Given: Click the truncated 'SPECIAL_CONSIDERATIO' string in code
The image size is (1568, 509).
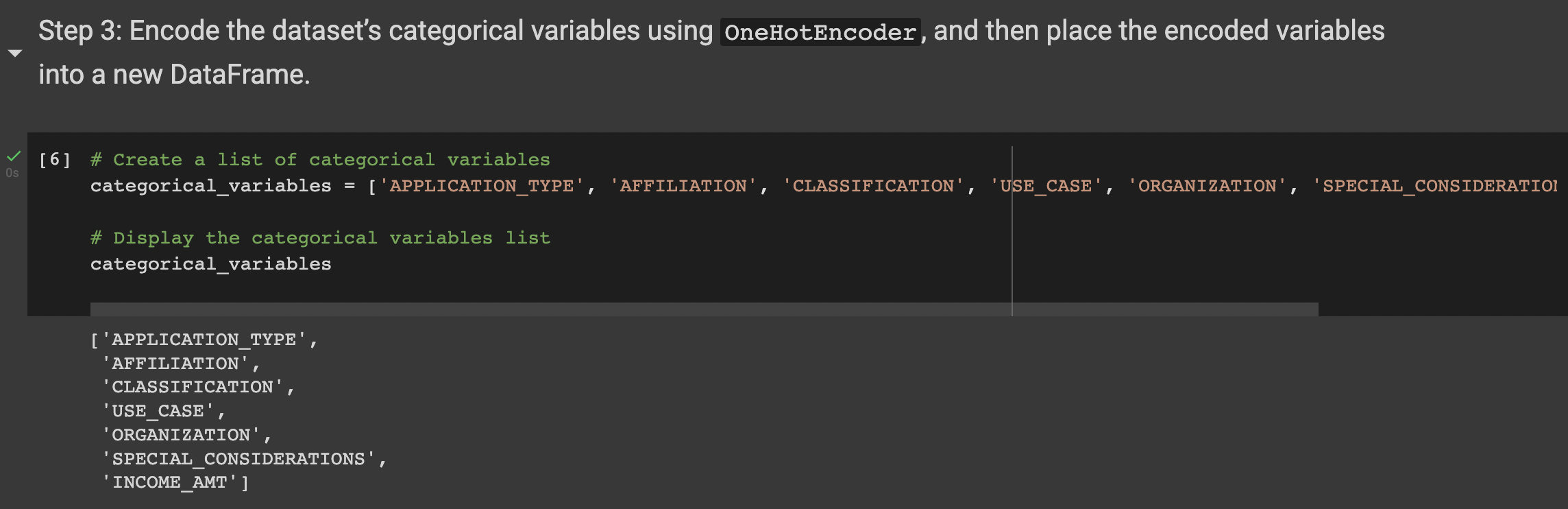Looking at the screenshot, I should pyautogui.click(x=1436, y=186).
